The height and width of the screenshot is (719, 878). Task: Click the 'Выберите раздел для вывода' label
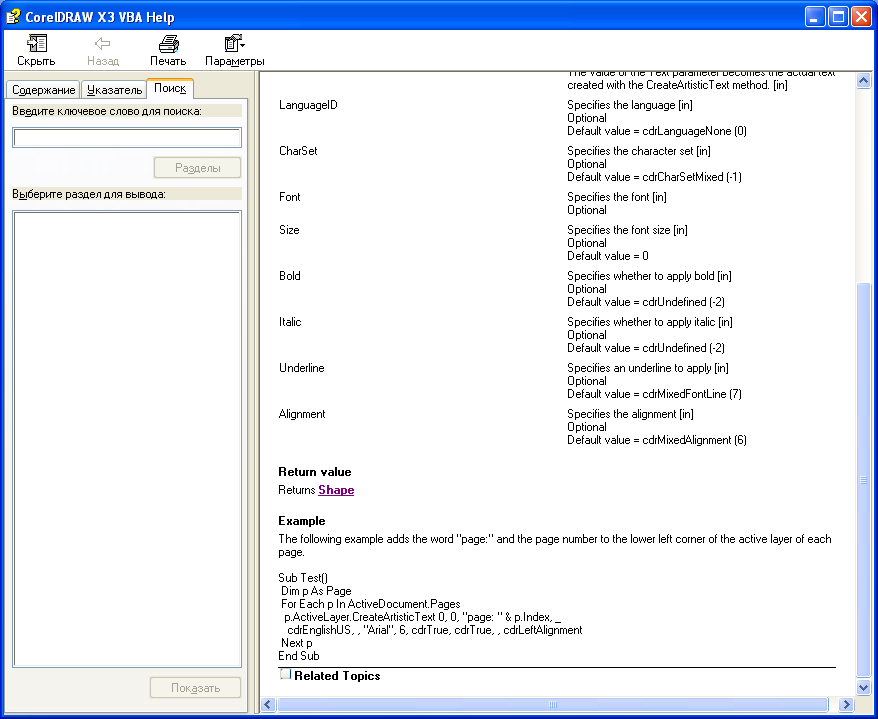(89, 194)
